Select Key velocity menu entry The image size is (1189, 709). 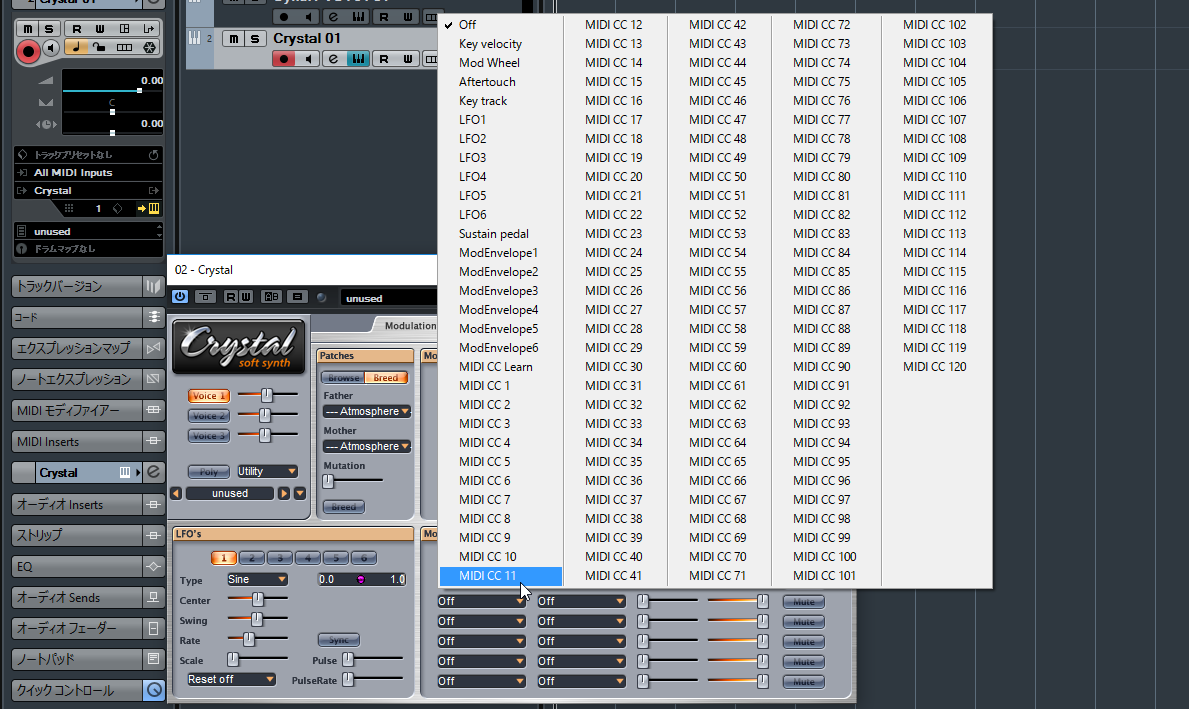pyautogui.click(x=500, y=44)
